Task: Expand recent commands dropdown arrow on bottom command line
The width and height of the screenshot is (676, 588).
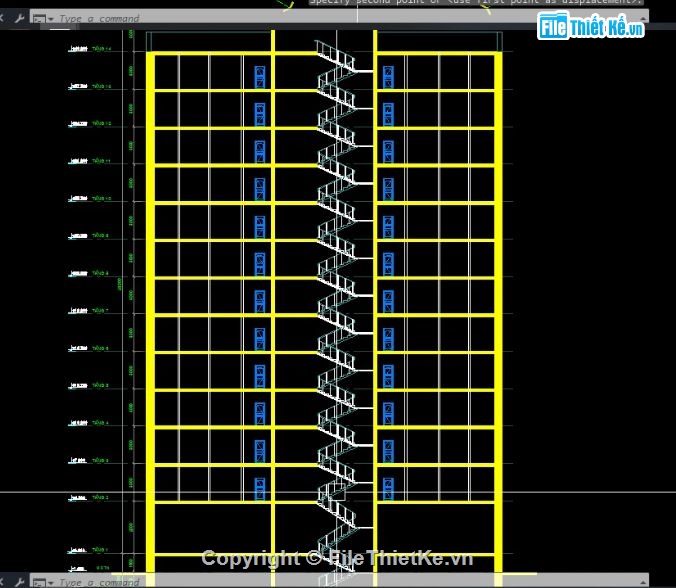Action: click(x=51, y=583)
